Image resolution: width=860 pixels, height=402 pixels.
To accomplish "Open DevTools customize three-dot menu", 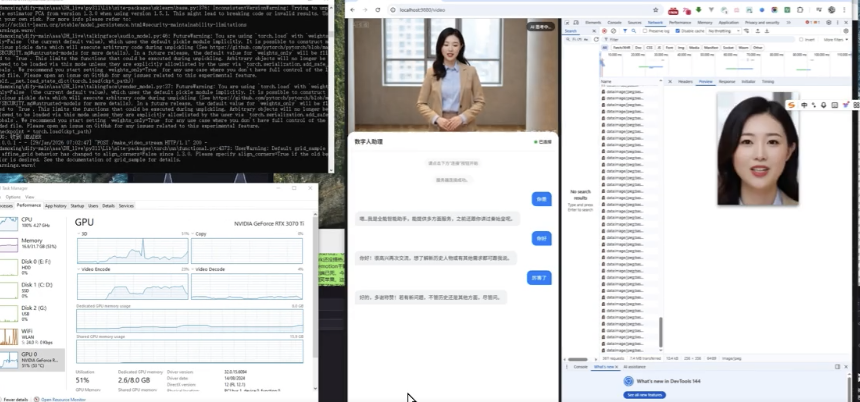I will [838, 22].
